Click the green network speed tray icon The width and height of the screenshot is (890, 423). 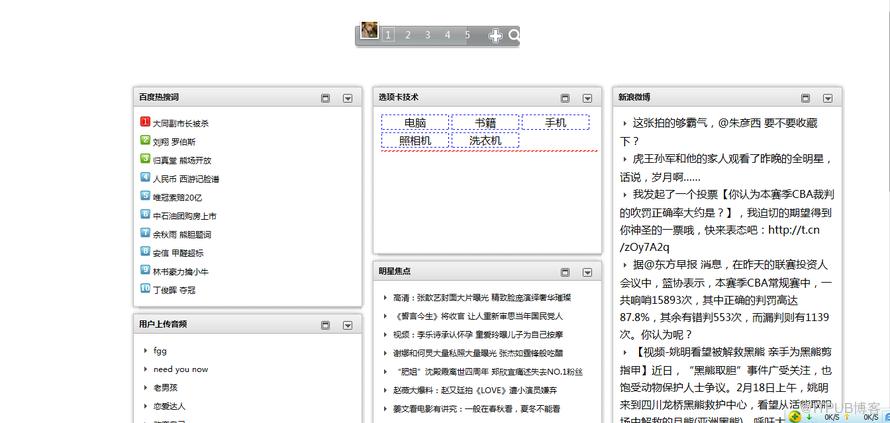pyautogui.click(x=797, y=417)
